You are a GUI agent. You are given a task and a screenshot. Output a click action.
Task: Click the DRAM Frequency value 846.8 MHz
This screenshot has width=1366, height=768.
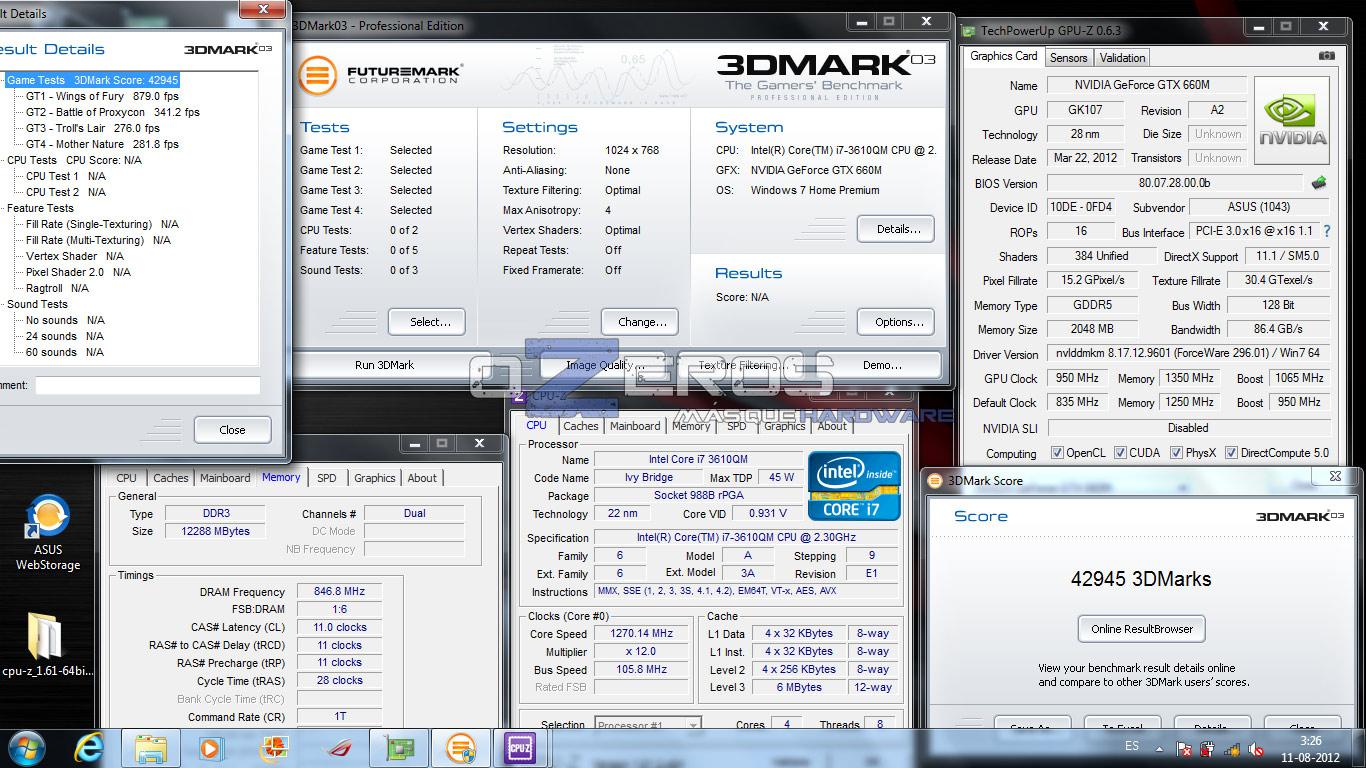[338, 592]
